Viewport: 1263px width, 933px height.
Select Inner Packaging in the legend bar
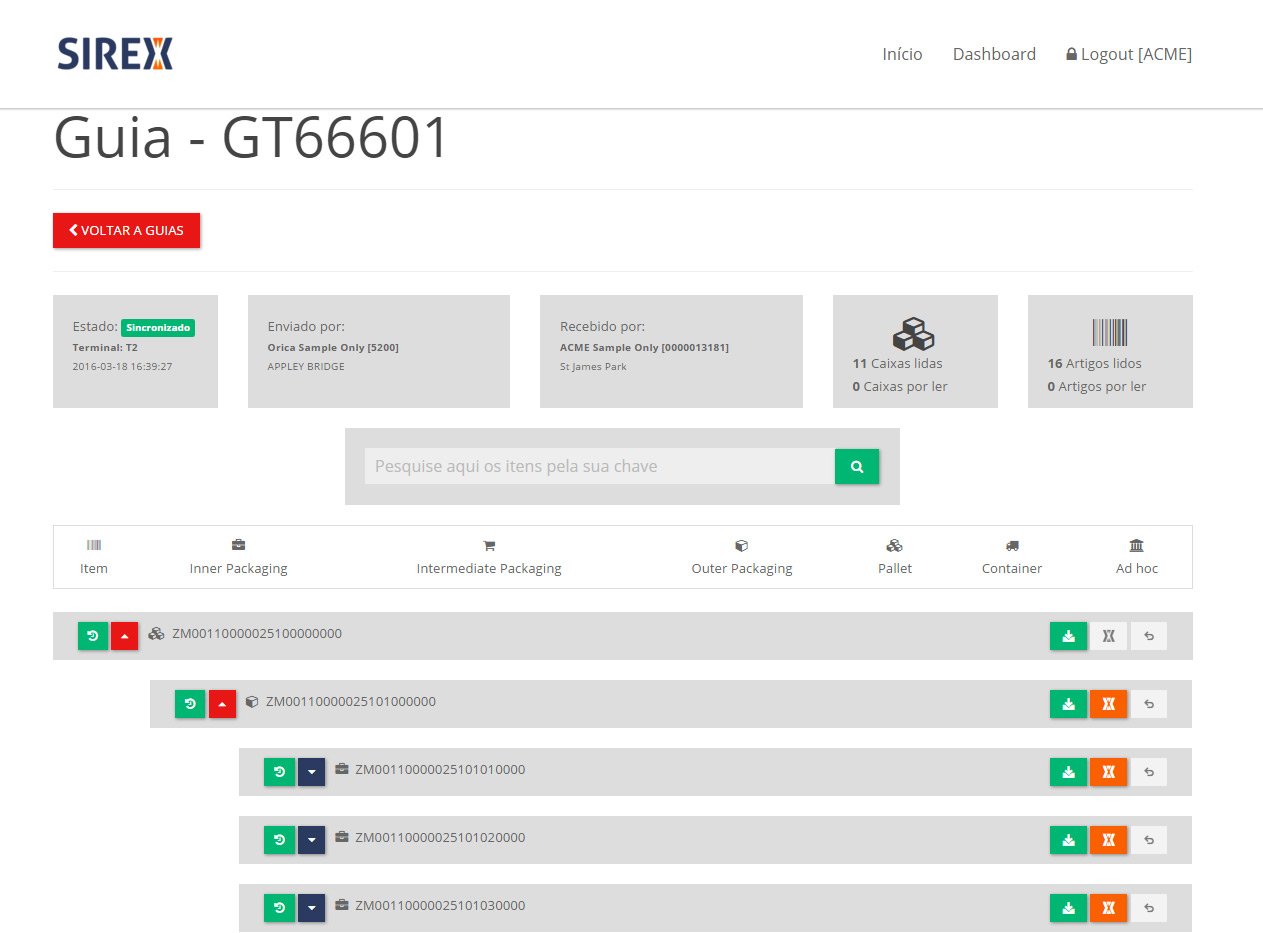coord(238,557)
